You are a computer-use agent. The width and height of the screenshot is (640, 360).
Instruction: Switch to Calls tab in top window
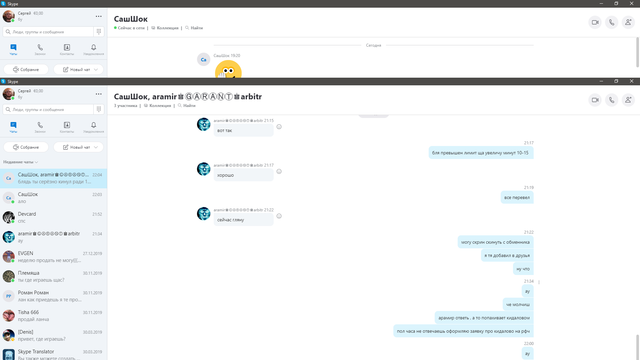click(x=40, y=49)
